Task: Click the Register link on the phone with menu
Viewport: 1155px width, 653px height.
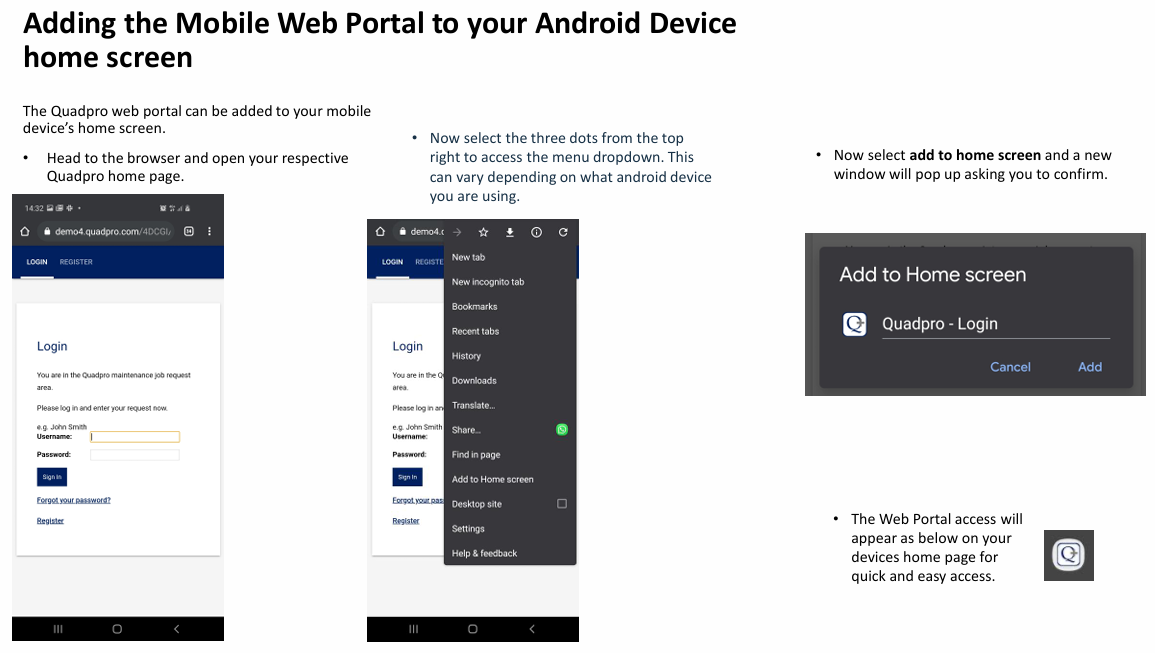Action: pyautogui.click(x=406, y=521)
